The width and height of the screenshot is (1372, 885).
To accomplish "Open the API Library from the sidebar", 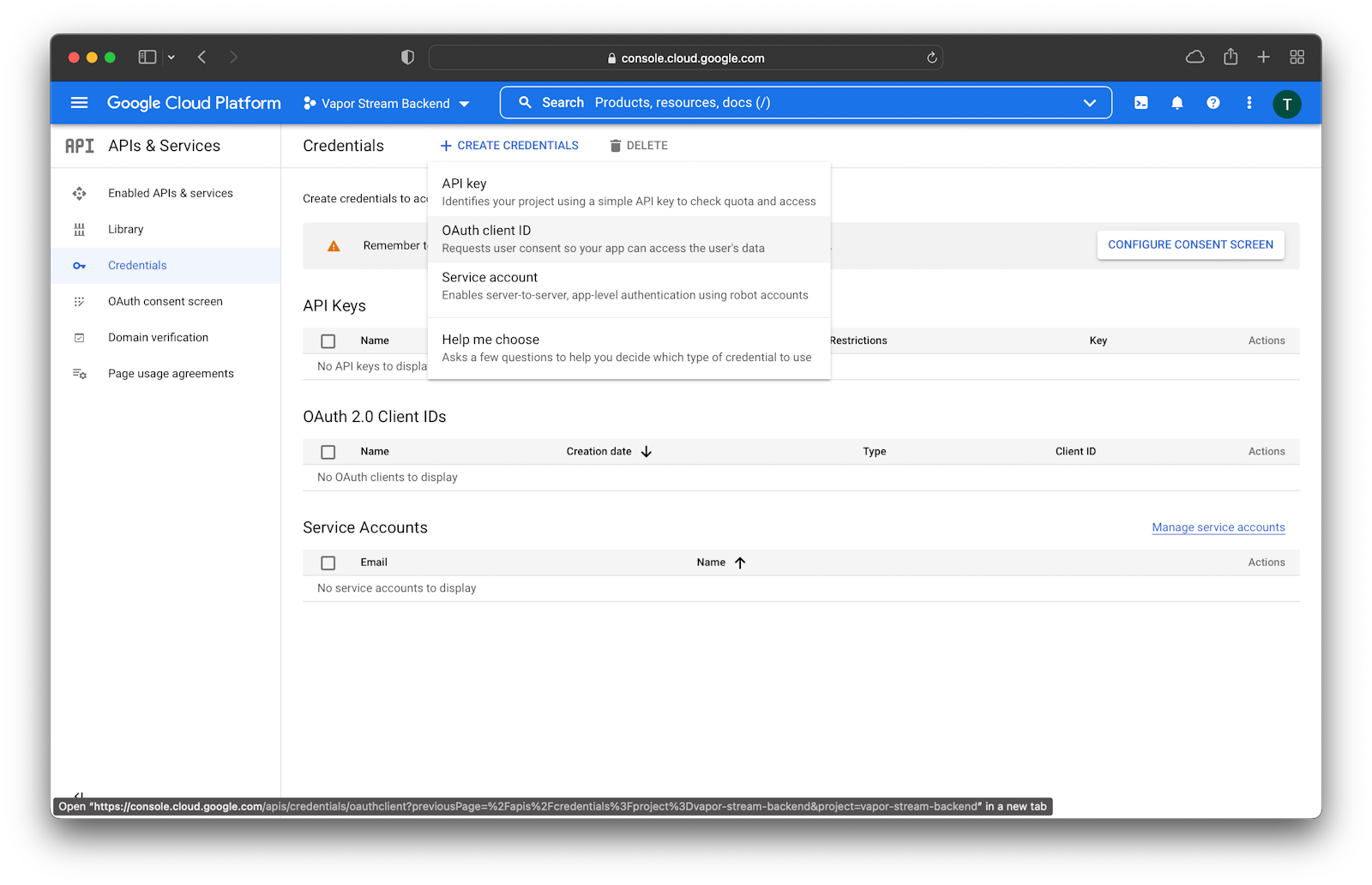I will [x=126, y=229].
